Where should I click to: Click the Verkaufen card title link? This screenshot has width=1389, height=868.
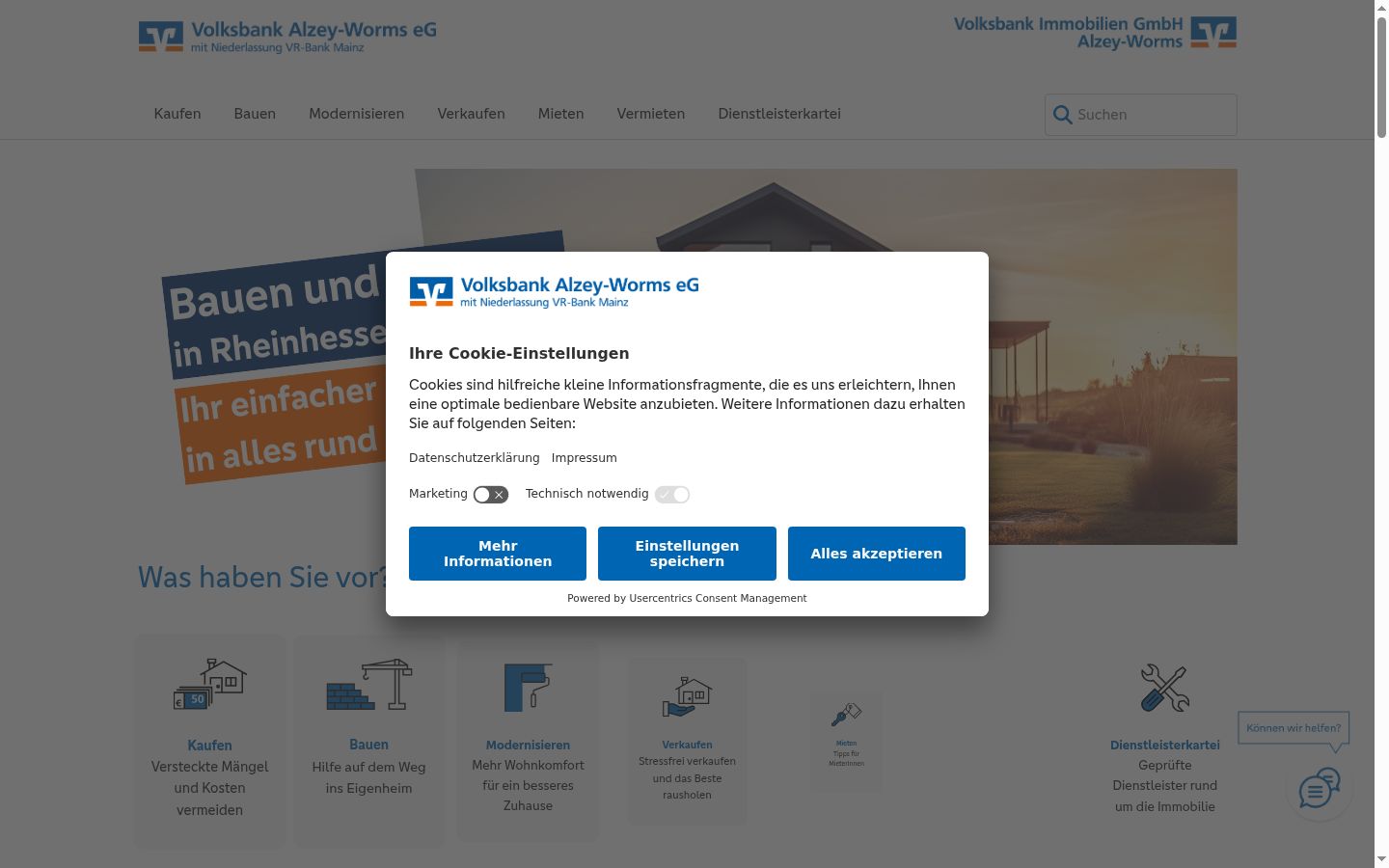click(x=687, y=745)
